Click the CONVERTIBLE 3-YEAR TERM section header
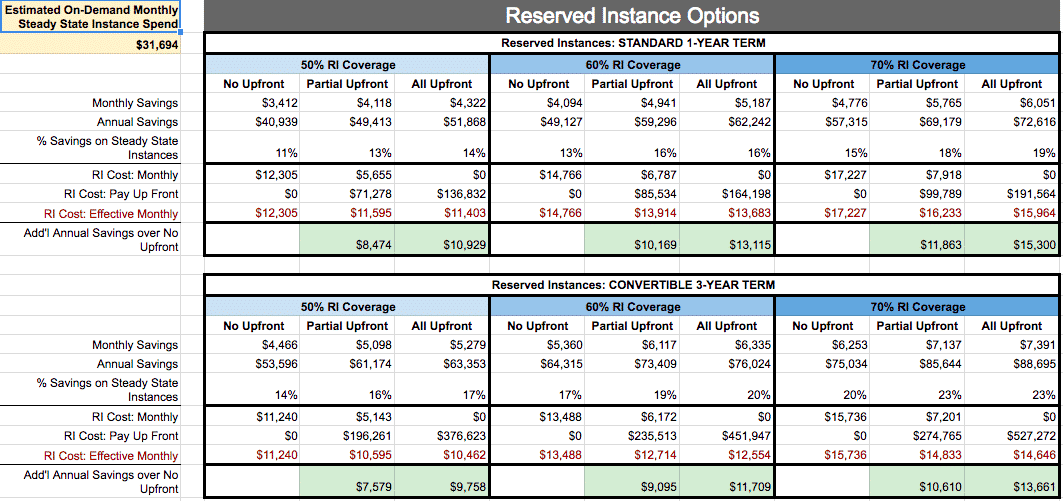 (x=632, y=285)
